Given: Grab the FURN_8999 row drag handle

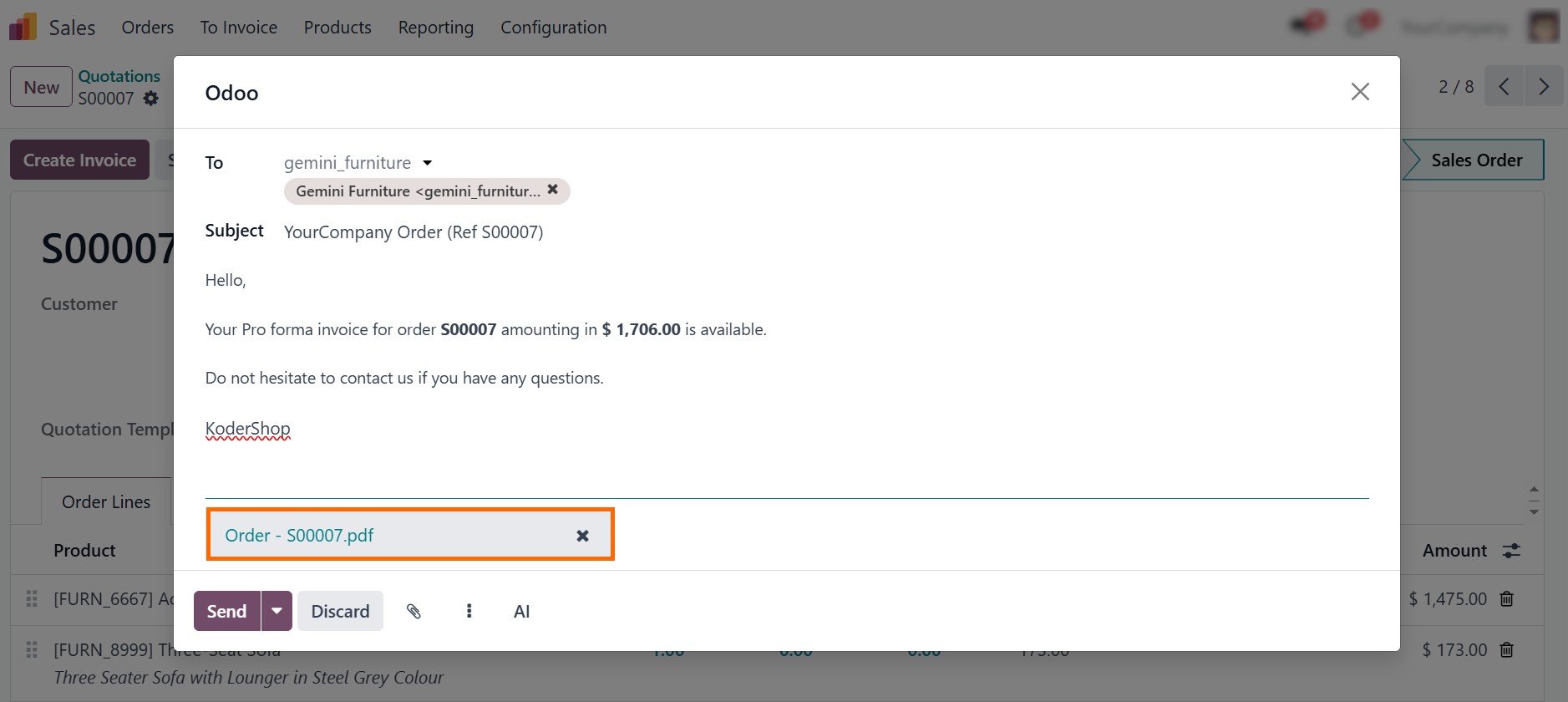Looking at the screenshot, I should pos(32,650).
